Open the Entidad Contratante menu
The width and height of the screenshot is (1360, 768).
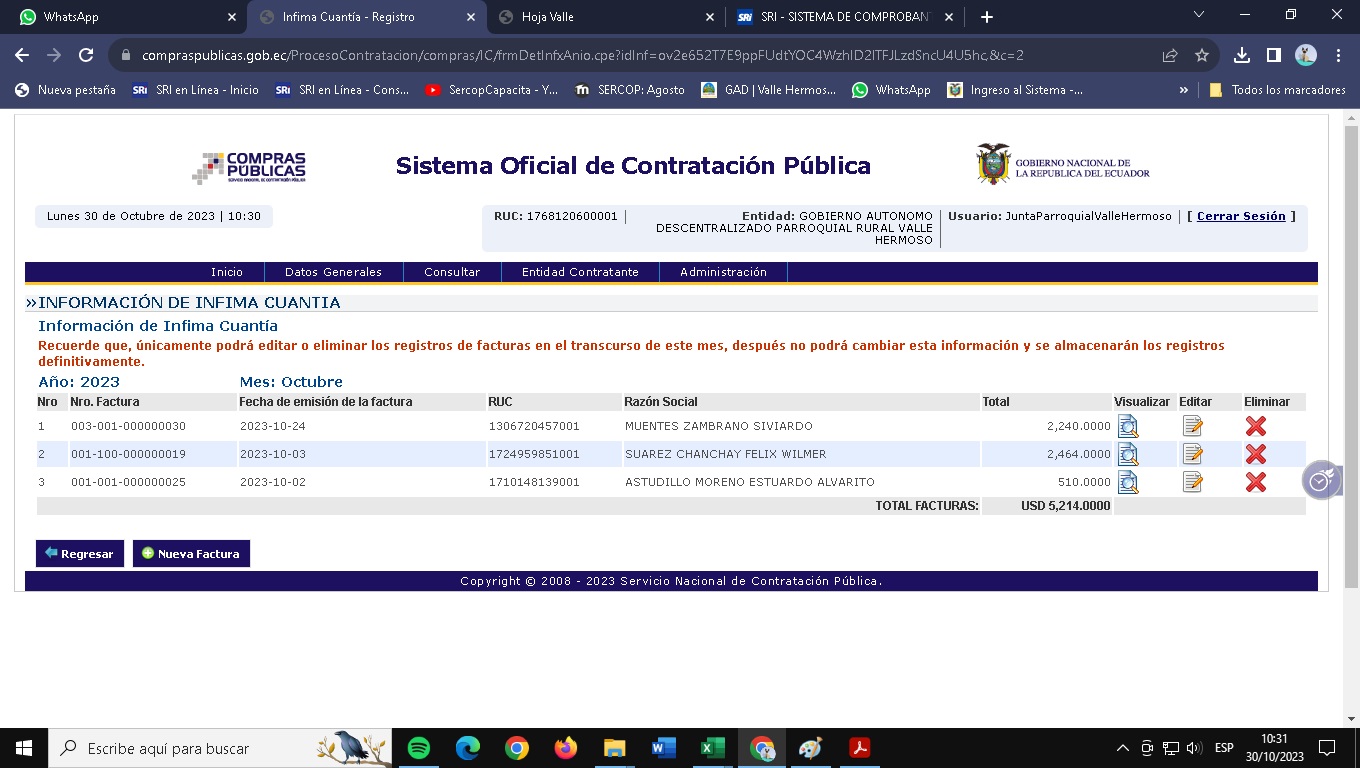(580, 272)
